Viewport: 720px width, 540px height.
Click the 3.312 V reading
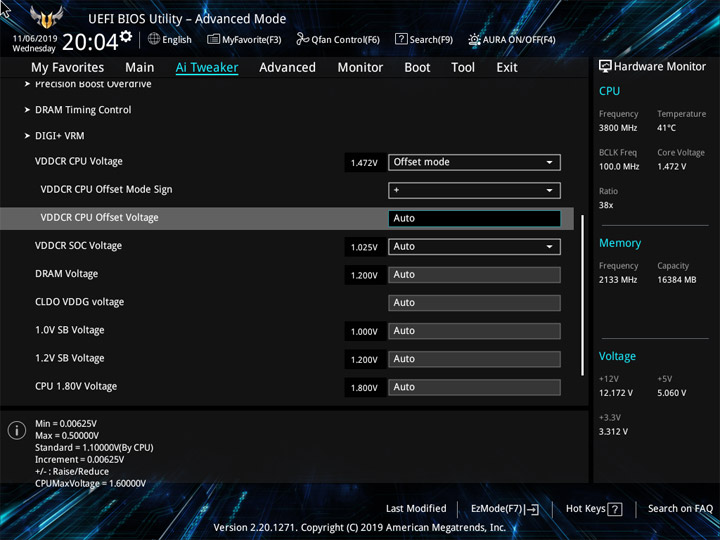[613, 432]
